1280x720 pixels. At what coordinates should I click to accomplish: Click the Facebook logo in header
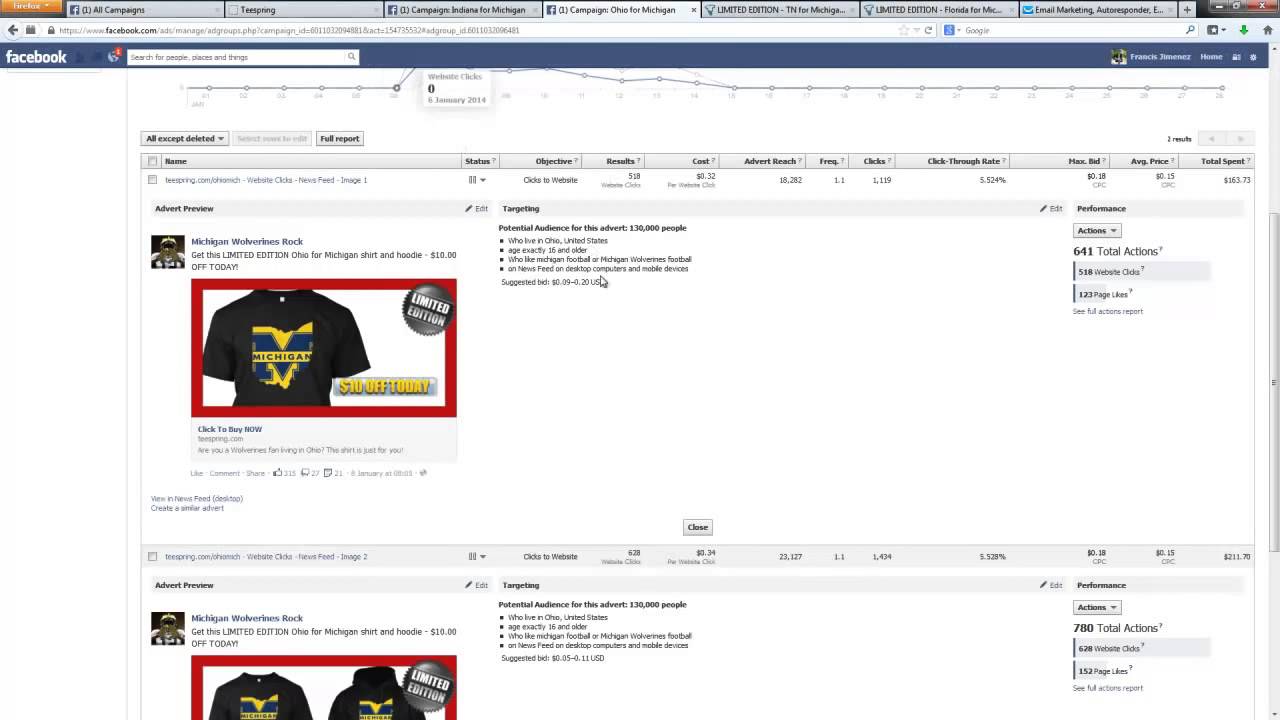pyautogui.click(x=36, y=57)
